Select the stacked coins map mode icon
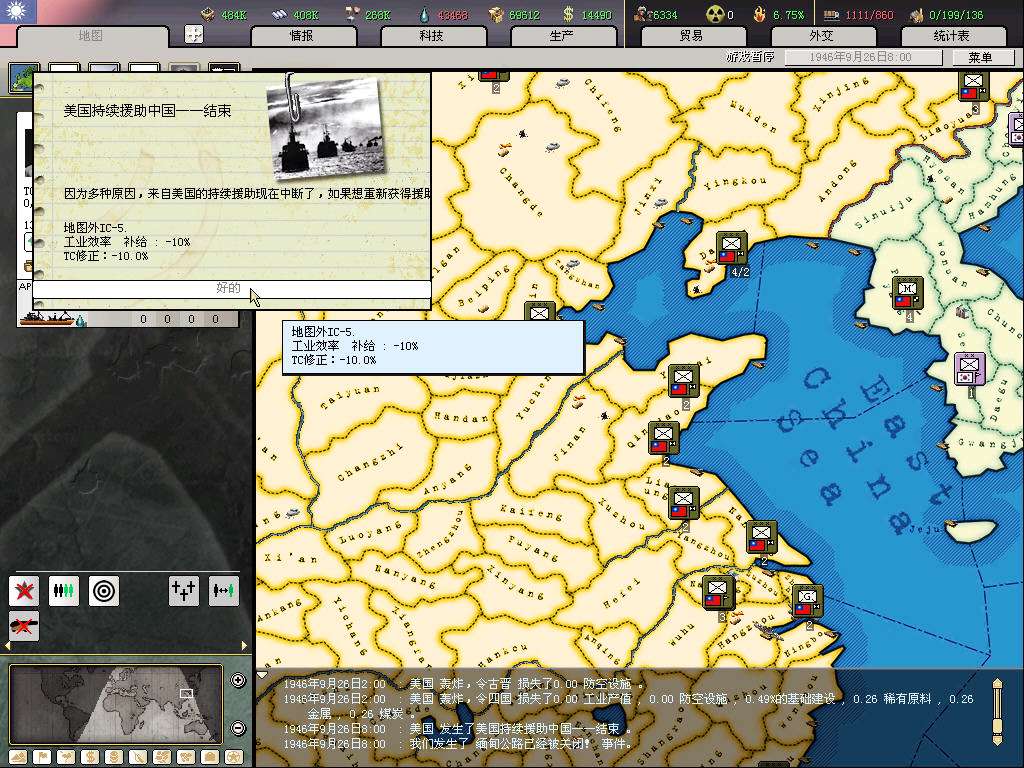The width and height of the screenshot is (1024, 768). [114, 757]
